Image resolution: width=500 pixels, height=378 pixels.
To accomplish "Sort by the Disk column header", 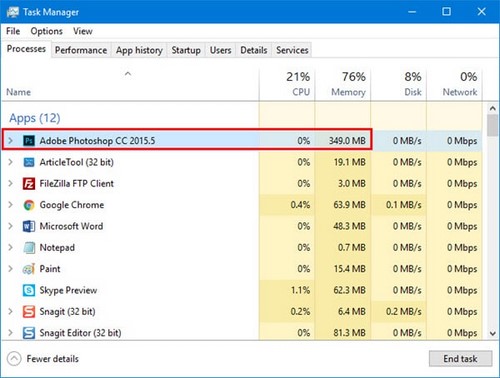I will tap(399, 85).
